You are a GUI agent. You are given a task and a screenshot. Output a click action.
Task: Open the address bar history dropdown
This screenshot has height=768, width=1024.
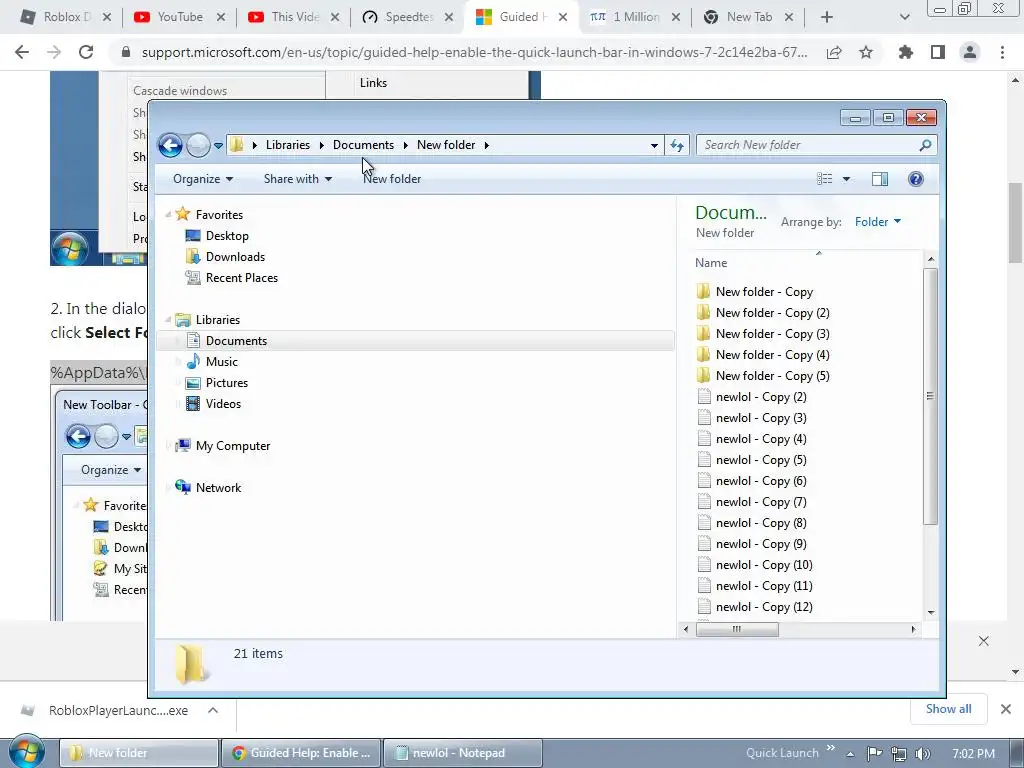(654, 146)
